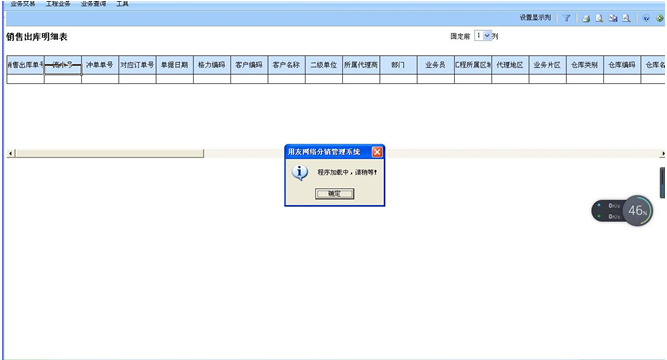
Task: Open the 工程业务 menu
Action: click(58, 4)
